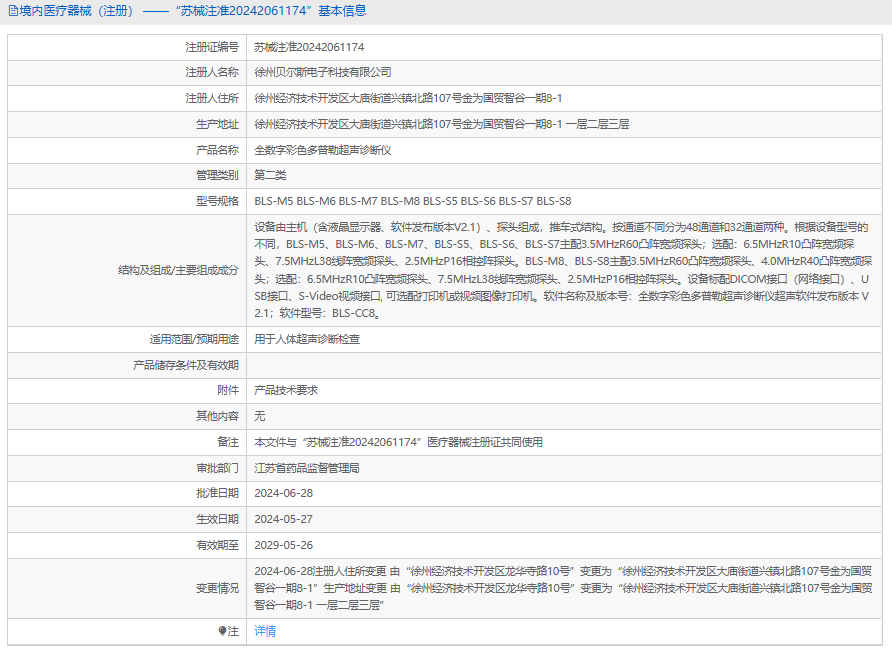Select the 注册人住所 address value

[x=408, y=98]
